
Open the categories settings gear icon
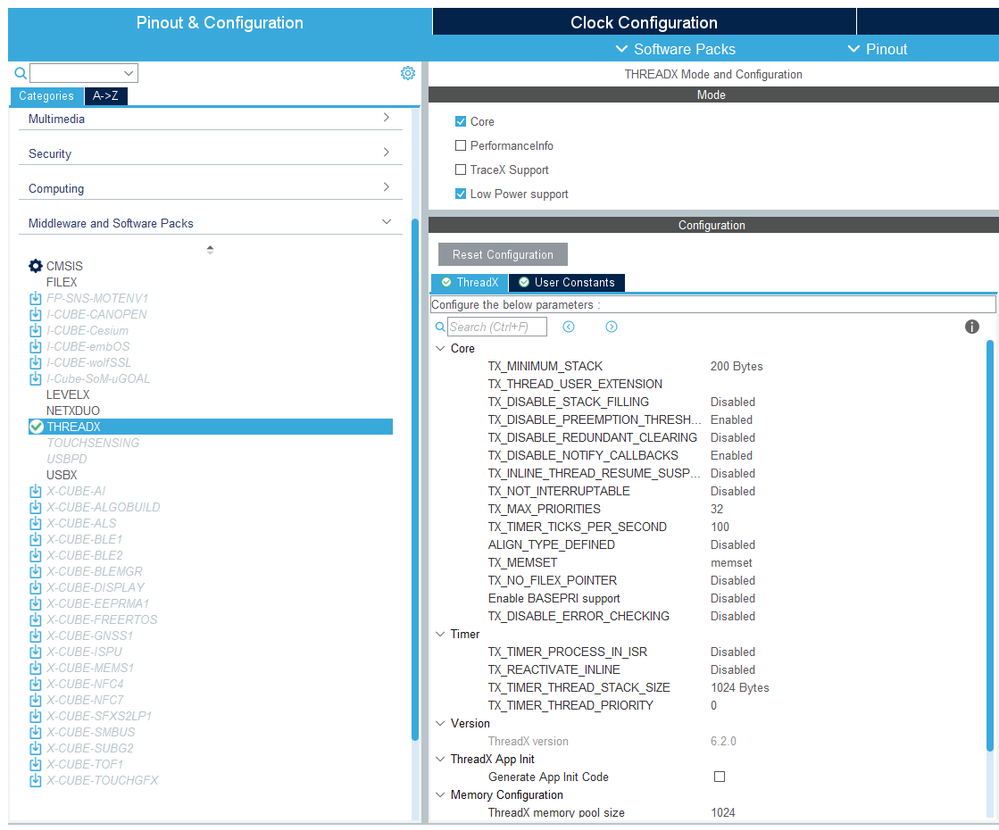point(408,73)
